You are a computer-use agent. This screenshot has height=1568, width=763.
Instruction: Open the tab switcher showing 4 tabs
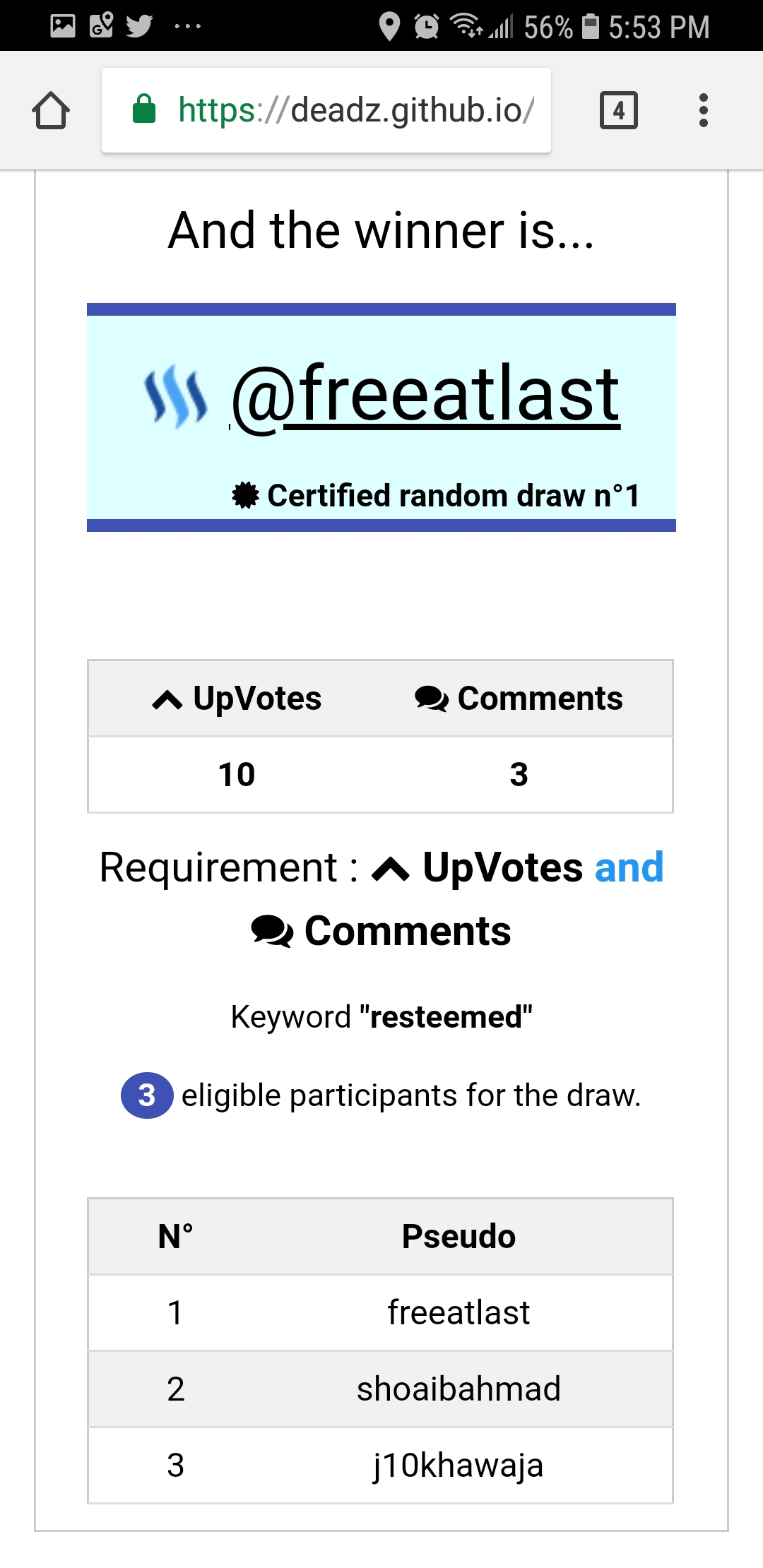pyautogui.click(x=618, y=111)
